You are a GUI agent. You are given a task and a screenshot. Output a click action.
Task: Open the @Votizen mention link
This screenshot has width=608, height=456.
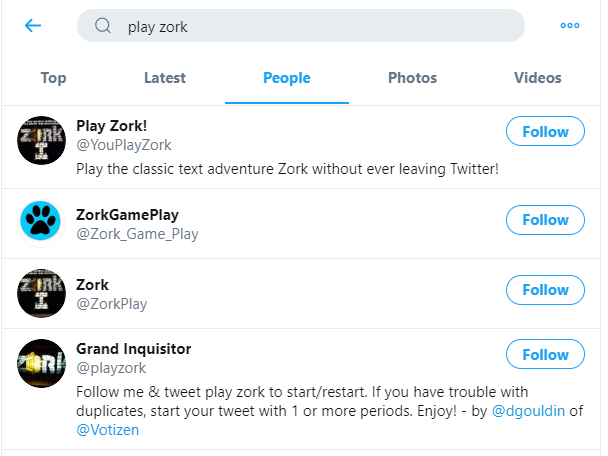[108, 430]
